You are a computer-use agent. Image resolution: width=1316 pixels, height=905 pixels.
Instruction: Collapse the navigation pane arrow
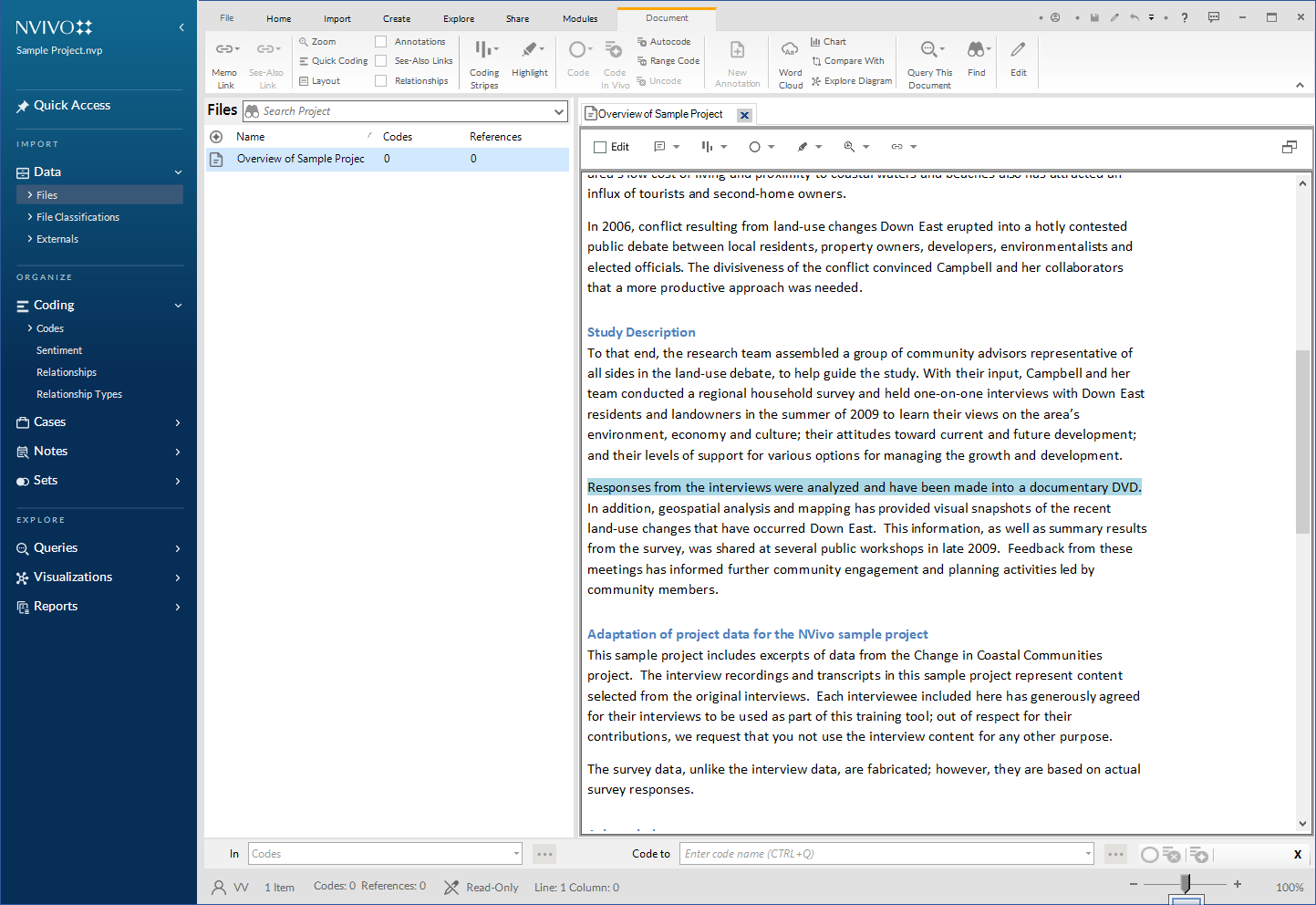click(181, 27)
